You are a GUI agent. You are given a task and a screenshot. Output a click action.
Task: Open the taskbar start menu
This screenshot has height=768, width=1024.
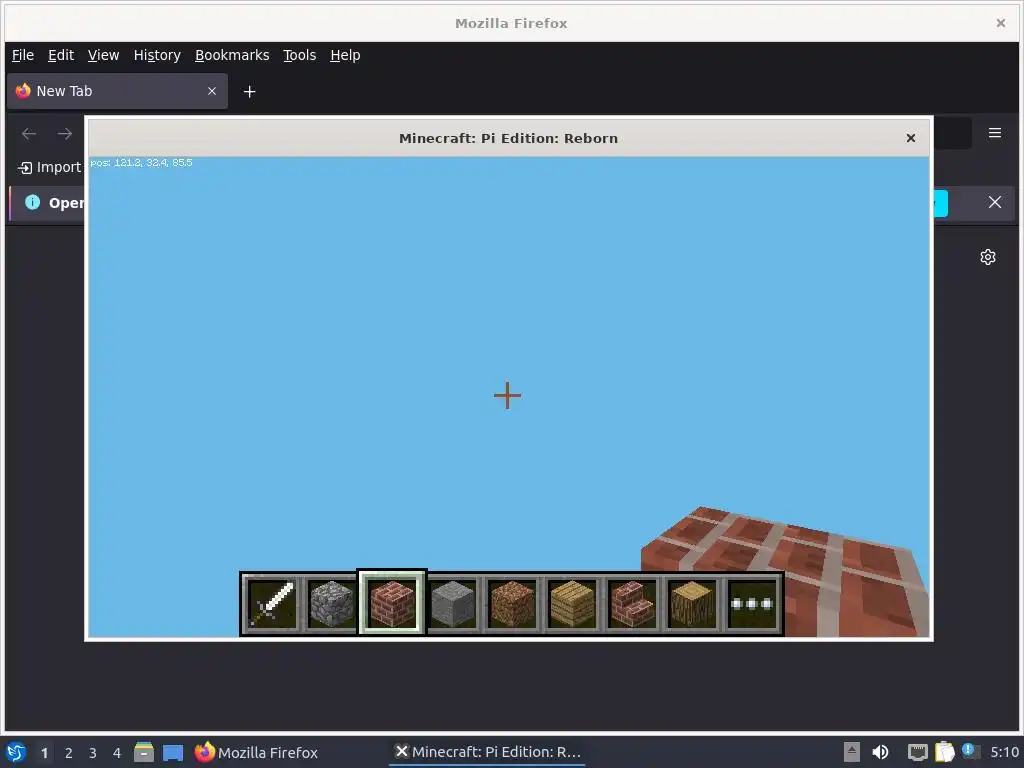click(16, 752)
